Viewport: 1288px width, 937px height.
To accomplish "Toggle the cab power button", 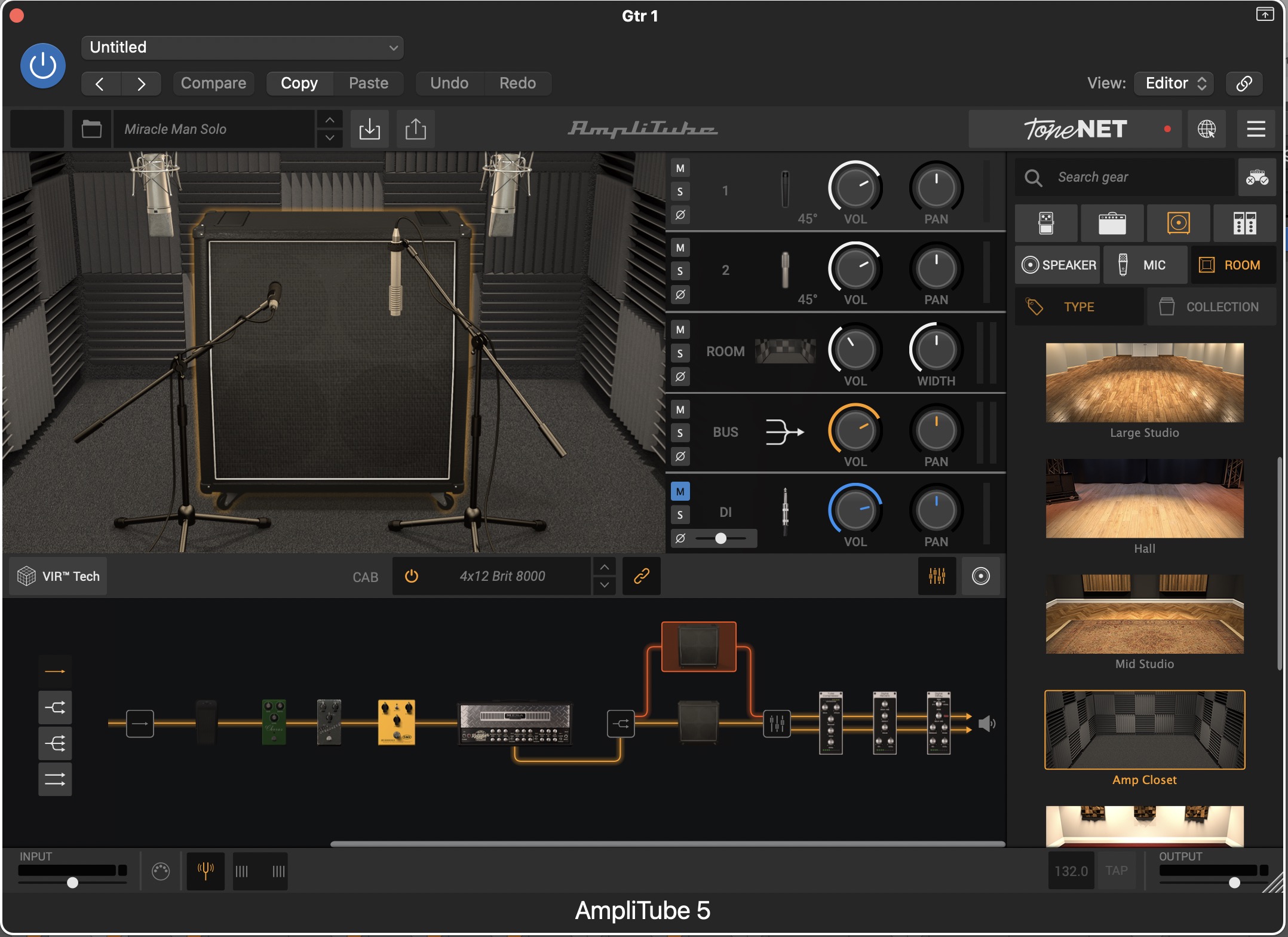I will click(x=411, y=577).
